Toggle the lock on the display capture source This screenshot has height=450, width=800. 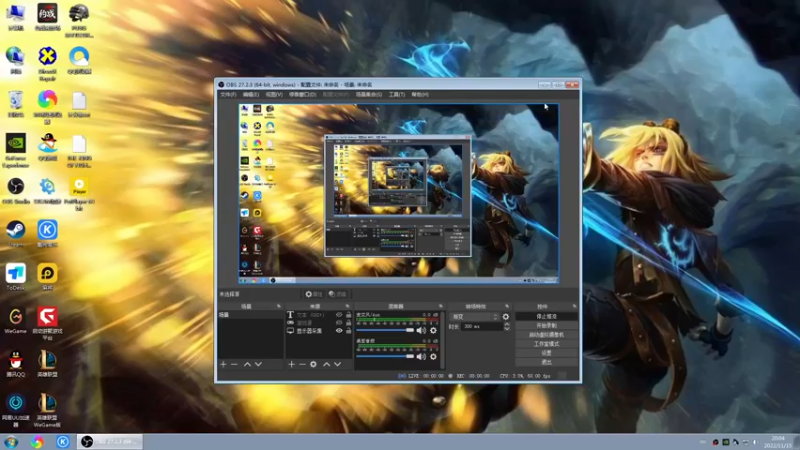coord(348,331)
